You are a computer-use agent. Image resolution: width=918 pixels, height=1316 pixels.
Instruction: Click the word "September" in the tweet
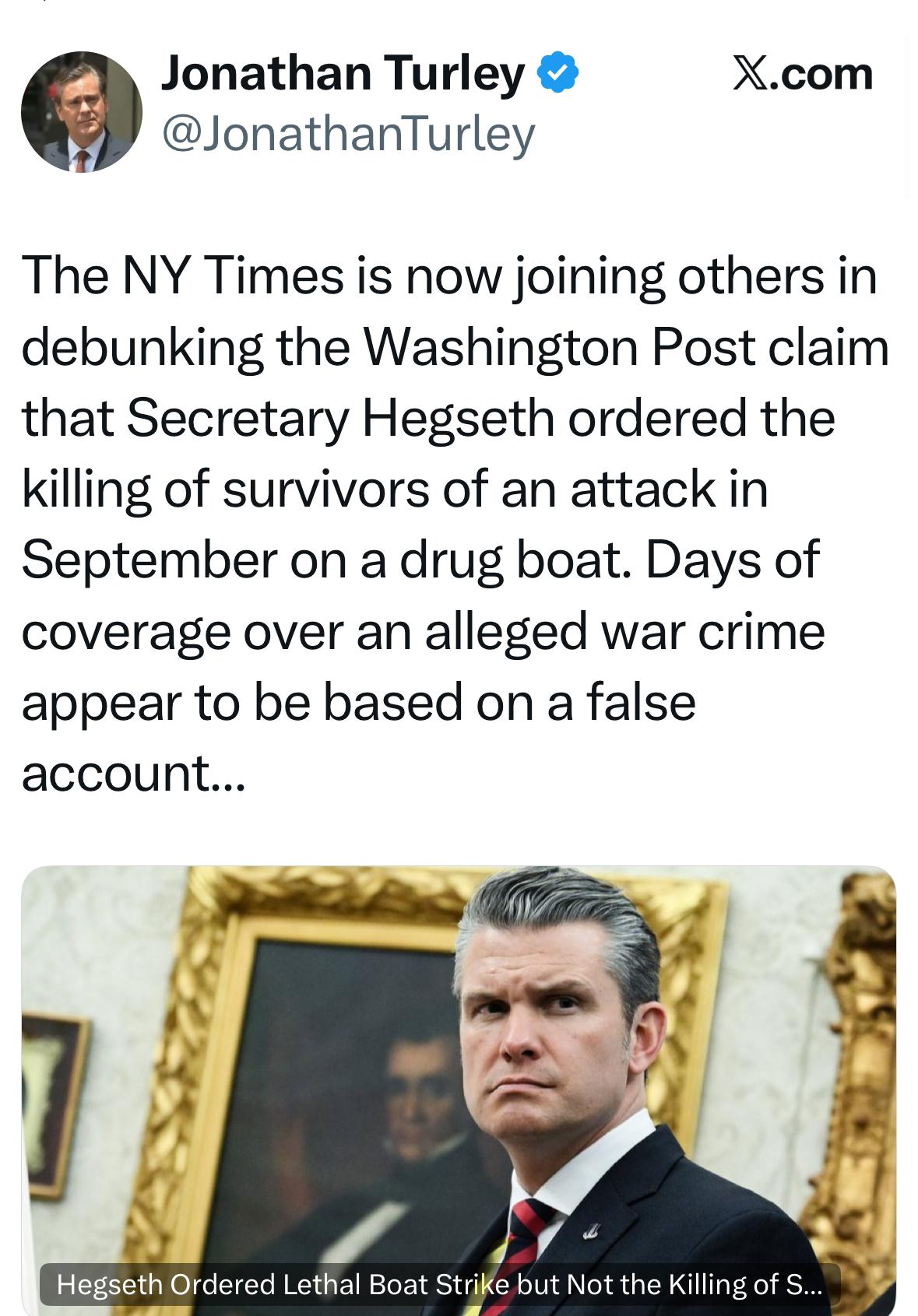click(x=149, y=560)
